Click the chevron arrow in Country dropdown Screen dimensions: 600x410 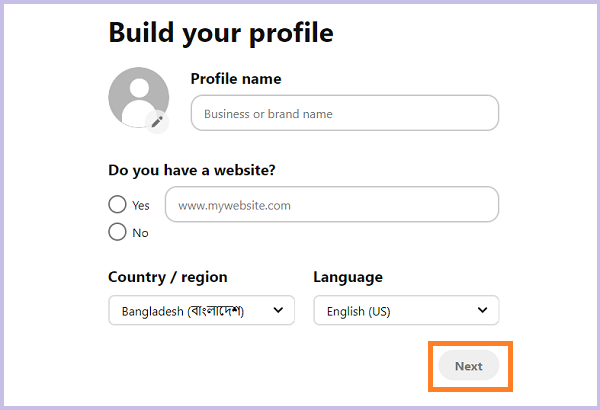pos(279,310)
